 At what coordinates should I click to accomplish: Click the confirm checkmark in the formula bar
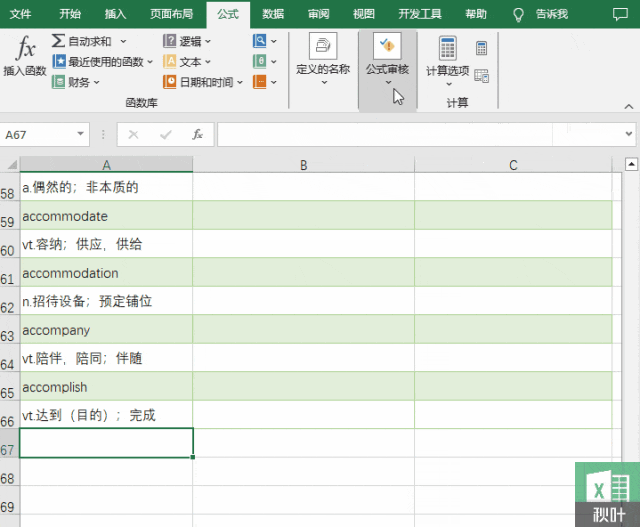tap(166, 134)
